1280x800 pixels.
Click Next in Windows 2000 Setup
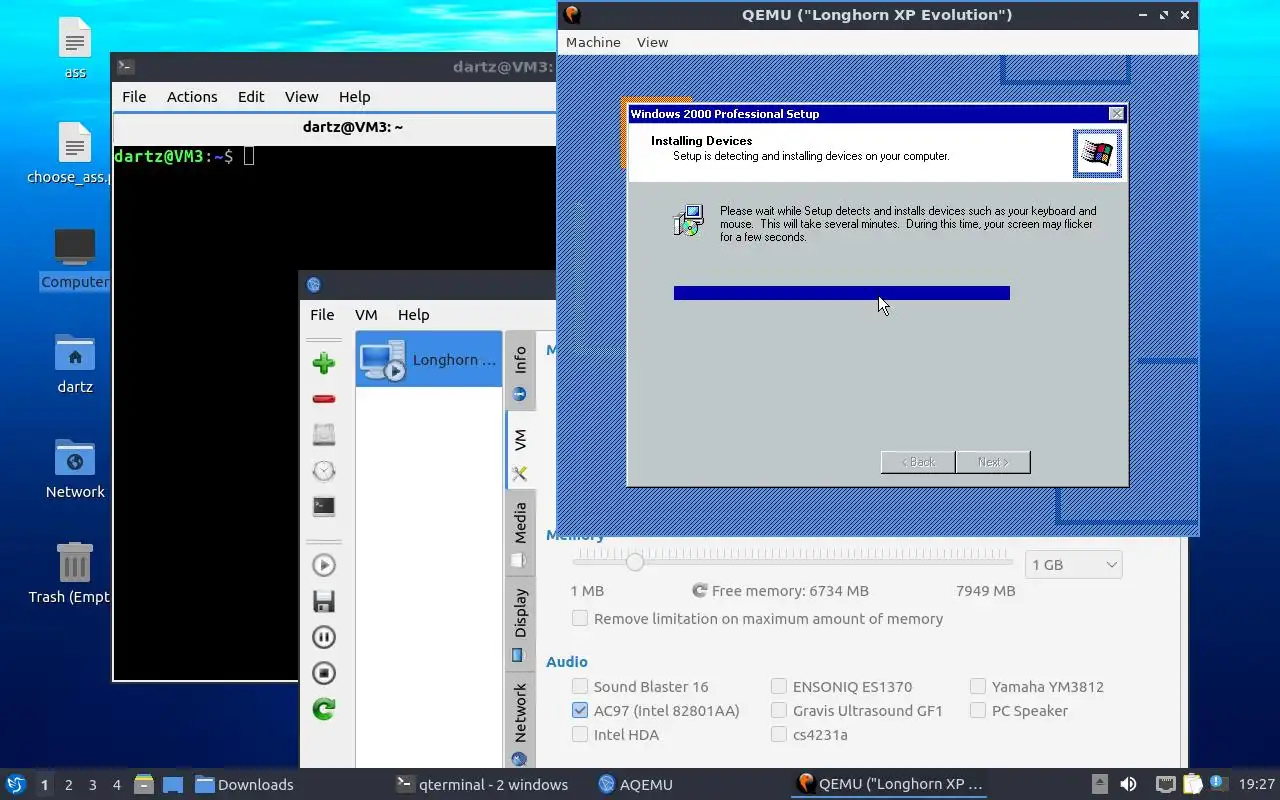point(992,462)
